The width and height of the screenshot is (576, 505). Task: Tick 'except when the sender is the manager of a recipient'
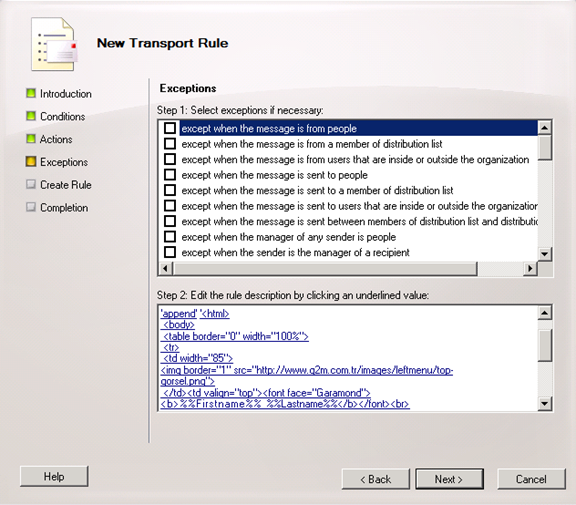(170, 252)
